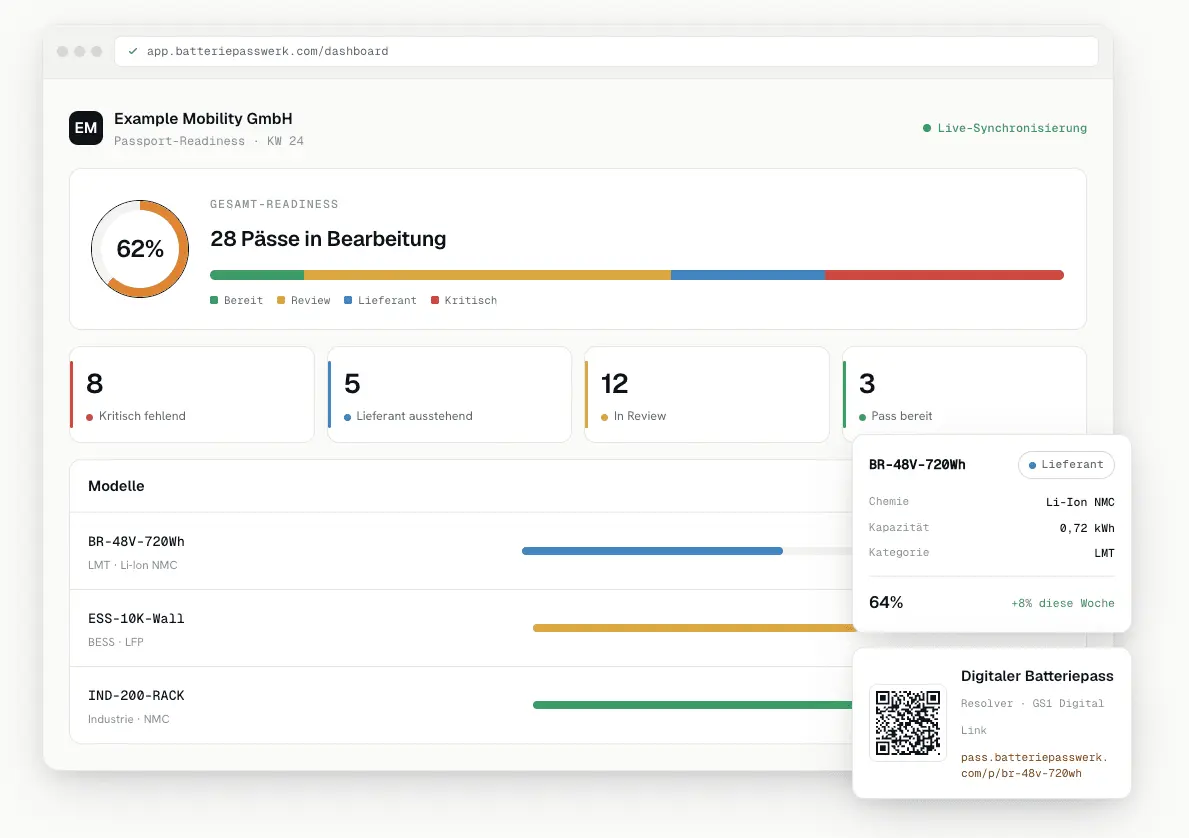The image size is (1189, 838).
Task: Click the Live-Synchronisierung status indicator
Action: (x=1004, y=127)
